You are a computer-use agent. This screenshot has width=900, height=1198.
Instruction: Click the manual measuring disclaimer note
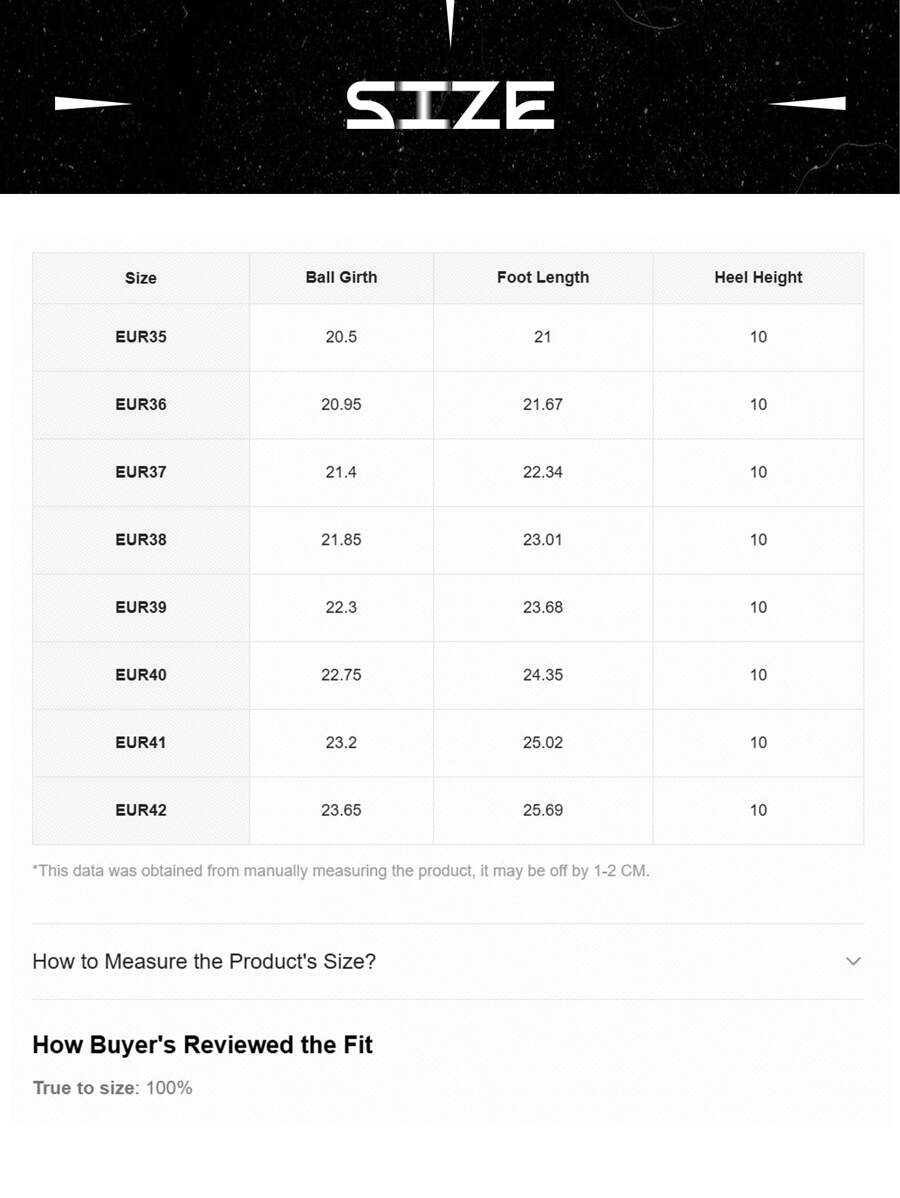[341, 870]
